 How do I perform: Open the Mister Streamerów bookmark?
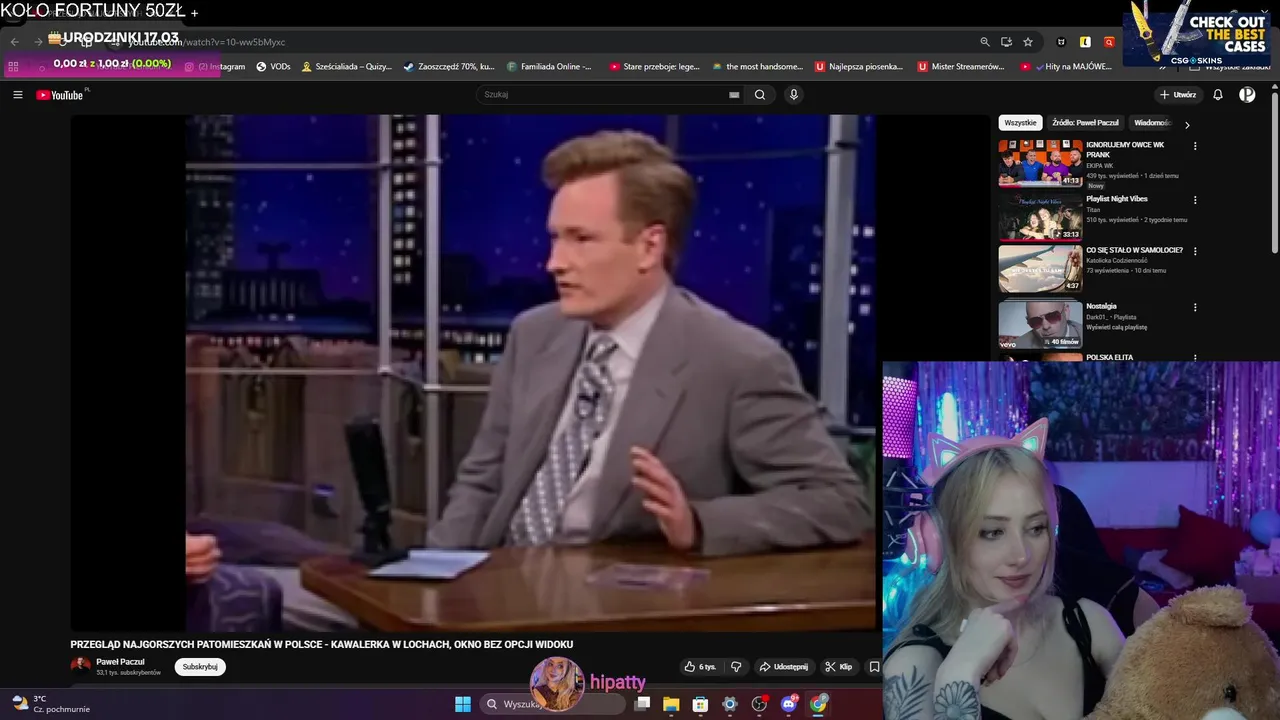coord(961,67)
